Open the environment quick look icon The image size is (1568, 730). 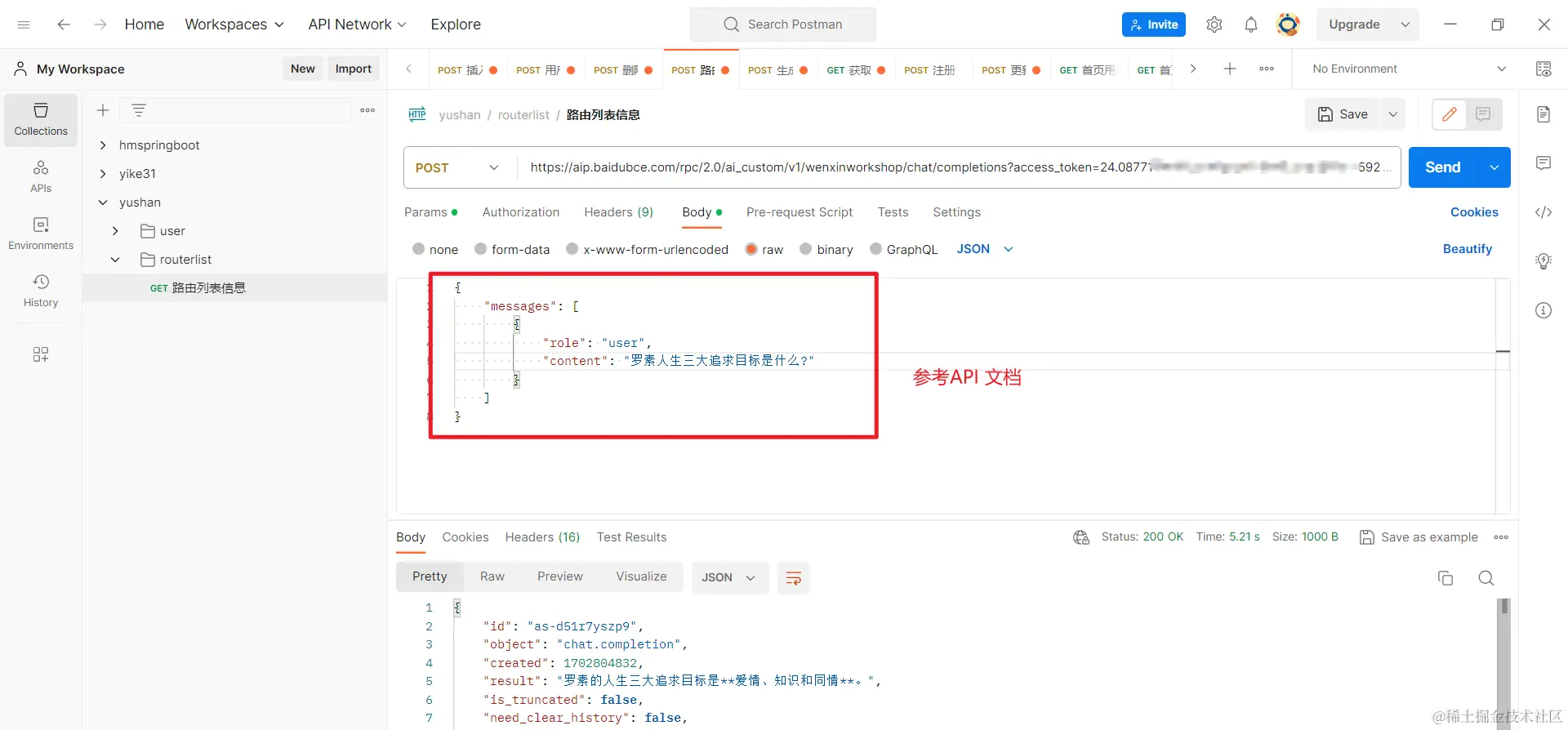1543,69
